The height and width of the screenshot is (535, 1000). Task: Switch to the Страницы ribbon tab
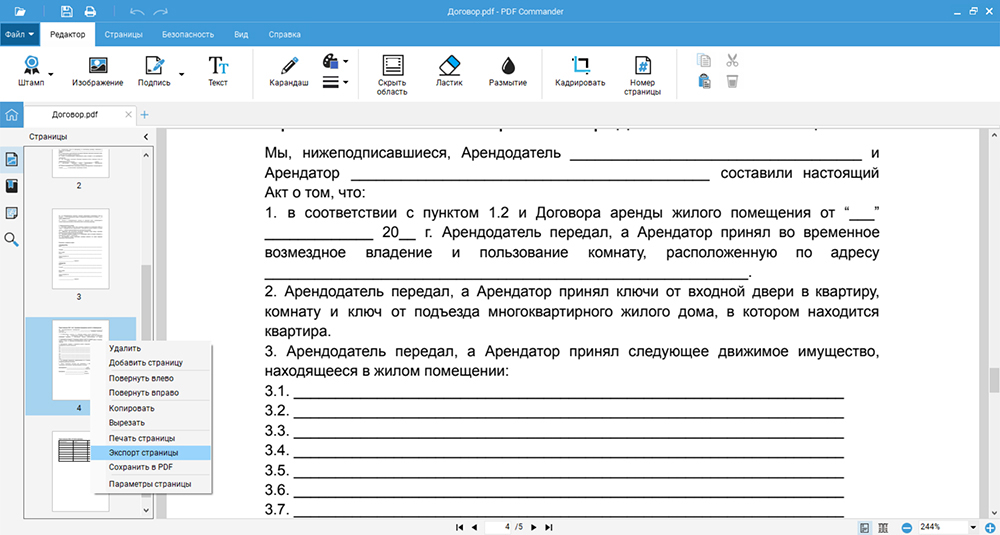tap(124, 34)
